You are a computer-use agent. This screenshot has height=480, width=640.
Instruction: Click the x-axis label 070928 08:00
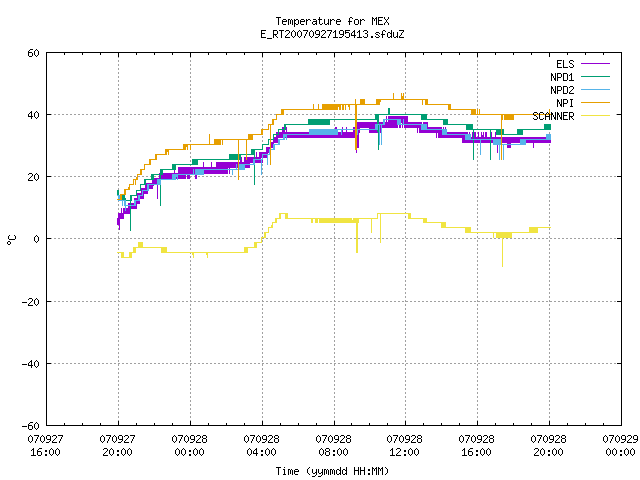(333, 446)
